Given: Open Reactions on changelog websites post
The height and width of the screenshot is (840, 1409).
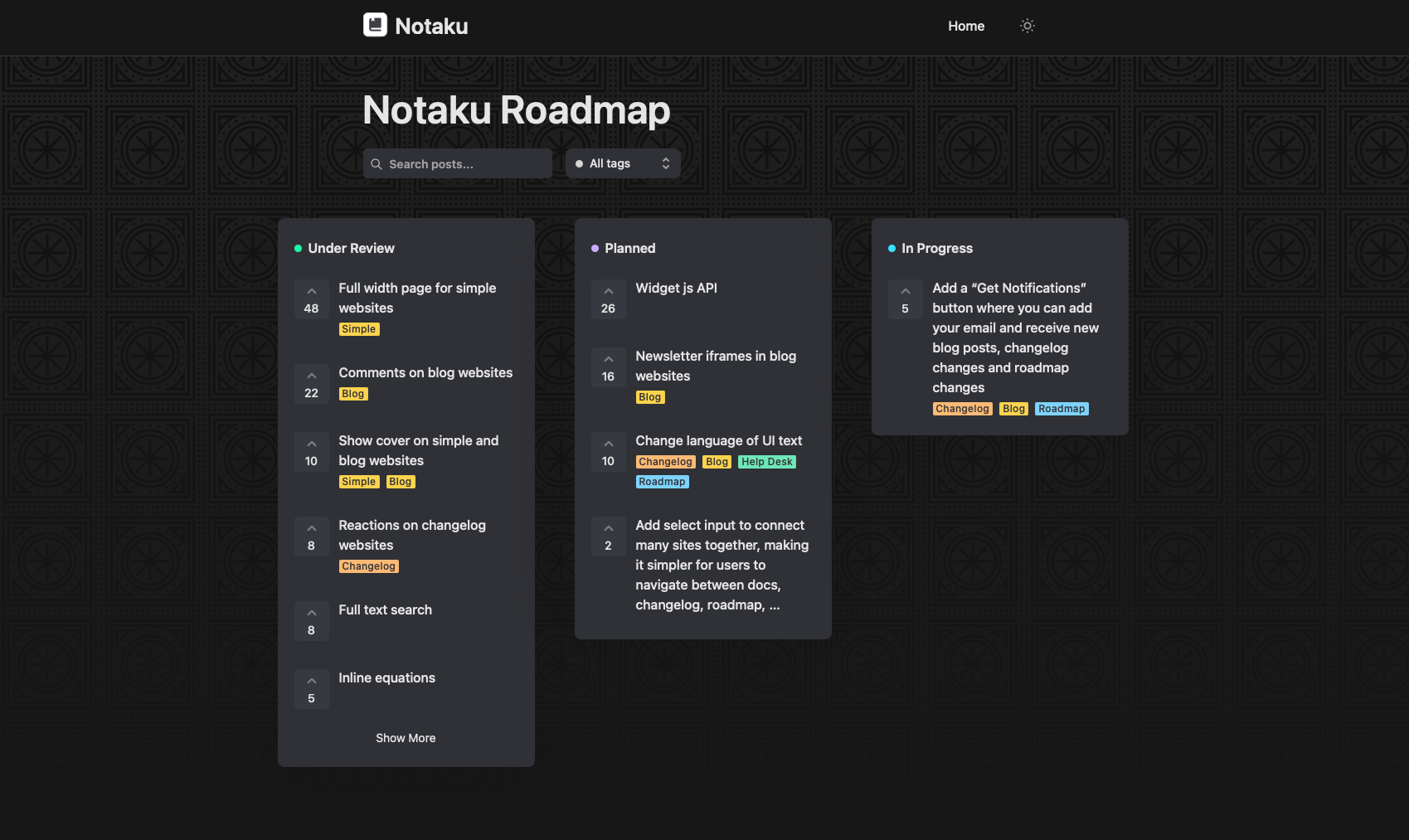Looking at the screenshot, I should [x=412, y=535].
